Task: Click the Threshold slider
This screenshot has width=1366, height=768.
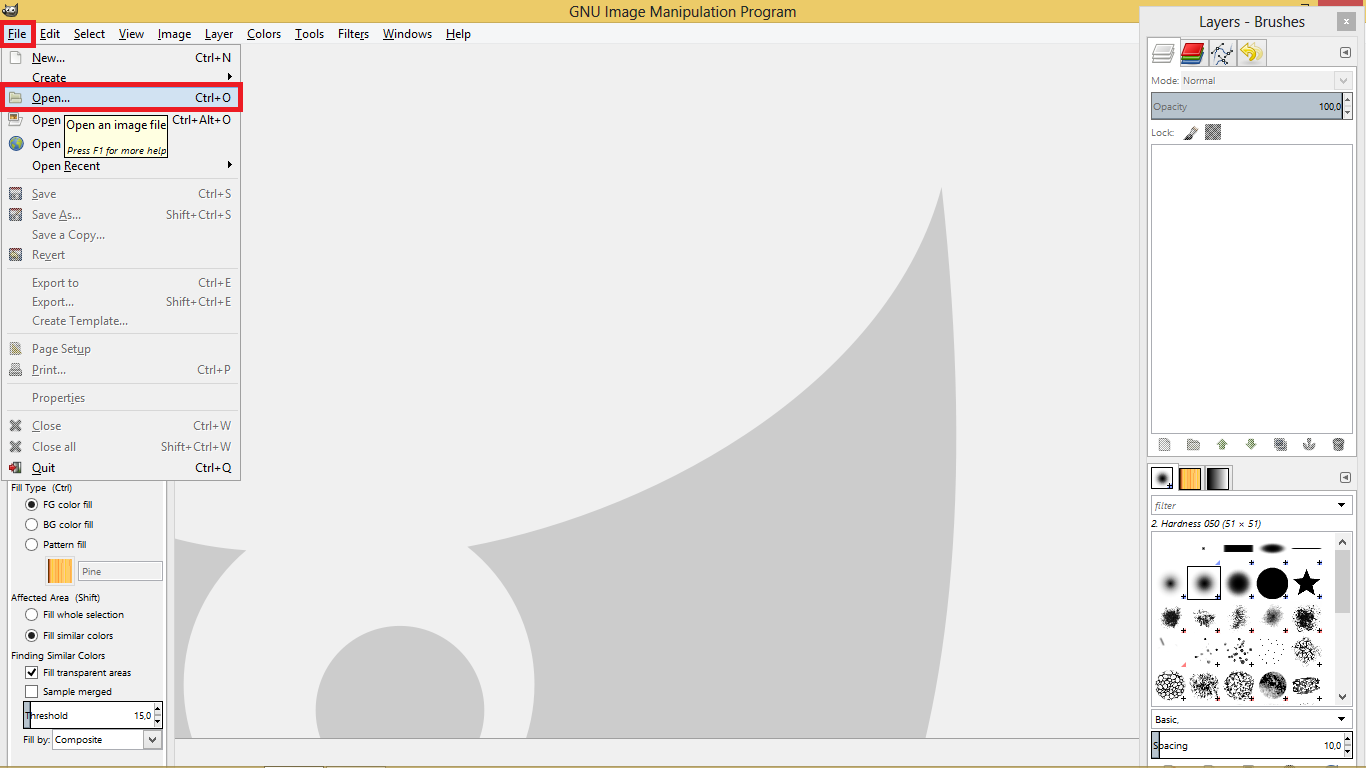Action: (x=88, y=715)
